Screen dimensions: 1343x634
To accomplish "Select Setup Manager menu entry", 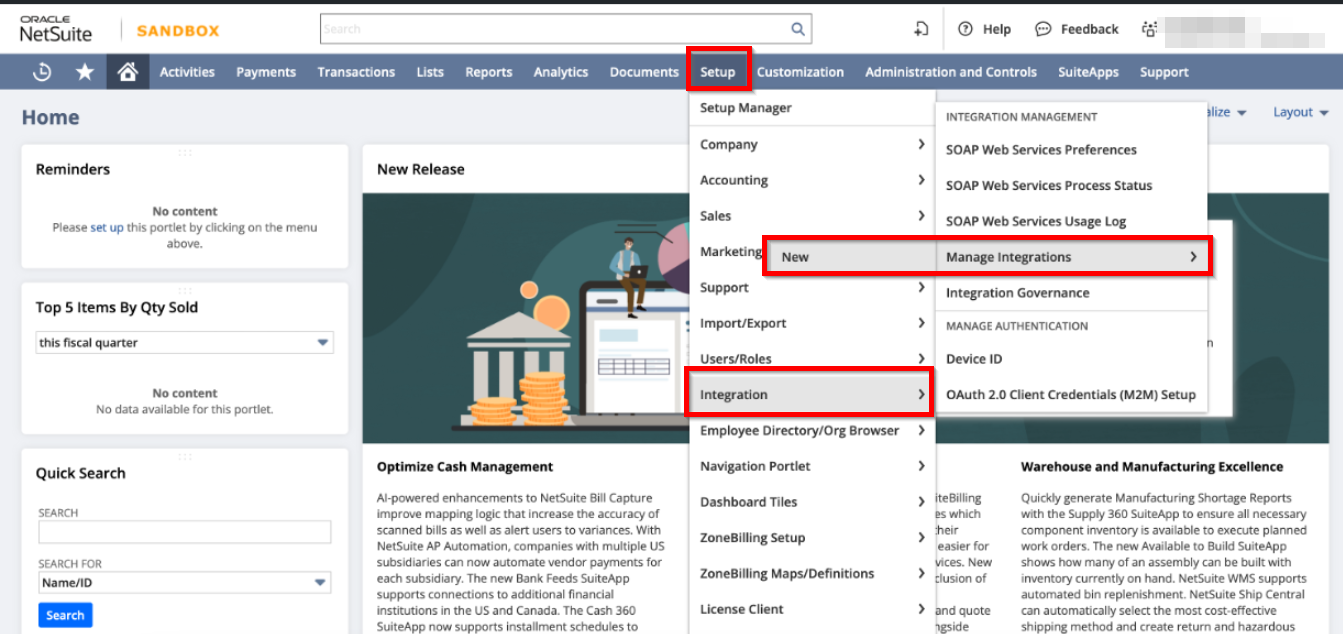I will (x=746, y=108).
